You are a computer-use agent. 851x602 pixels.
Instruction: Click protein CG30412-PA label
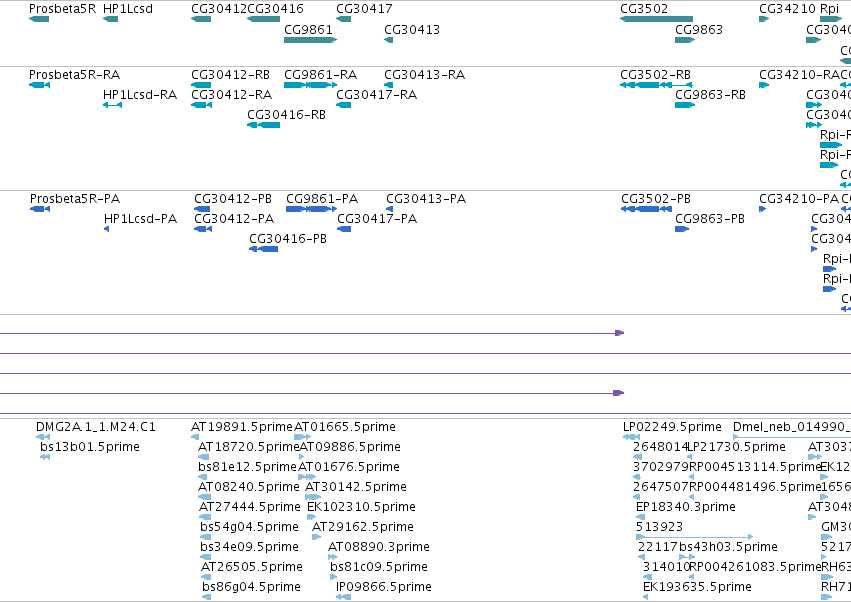(234, 219)
